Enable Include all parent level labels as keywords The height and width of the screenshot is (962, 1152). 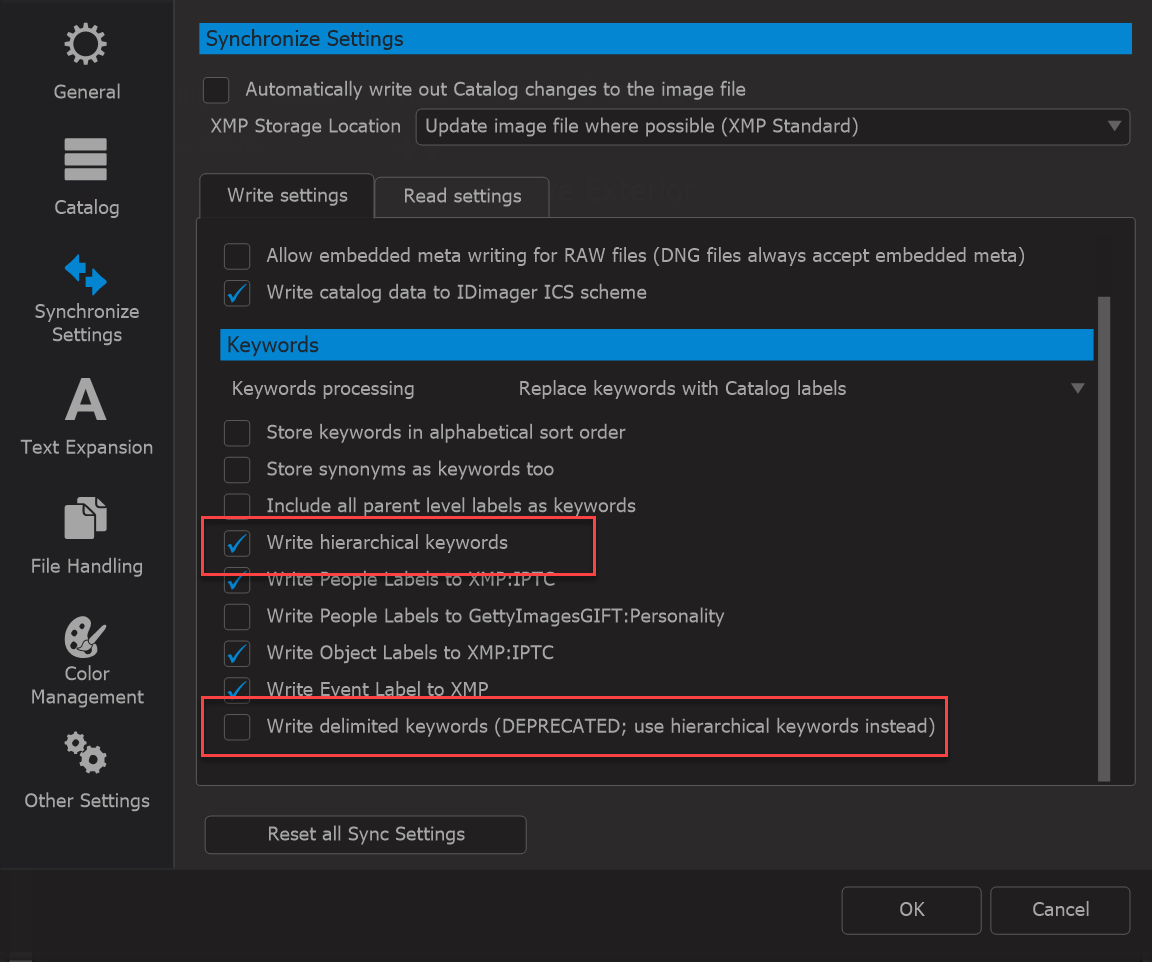(x=237, y=505)
